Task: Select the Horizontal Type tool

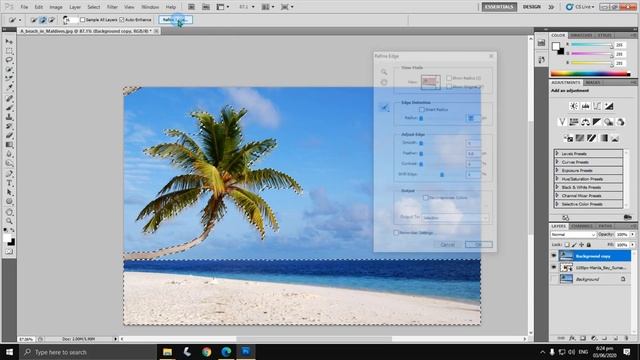Action: [x=9, y=183]
